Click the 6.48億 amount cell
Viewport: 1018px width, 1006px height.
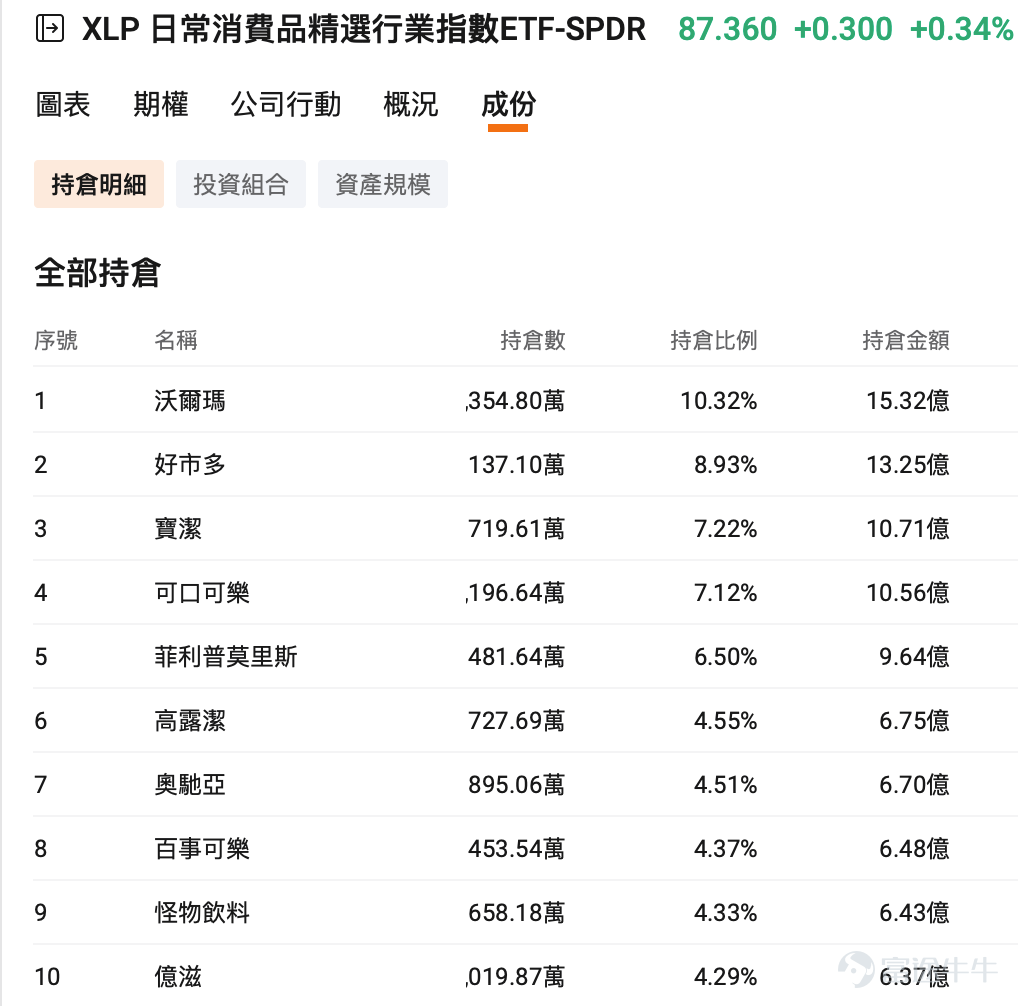[915, 849]
